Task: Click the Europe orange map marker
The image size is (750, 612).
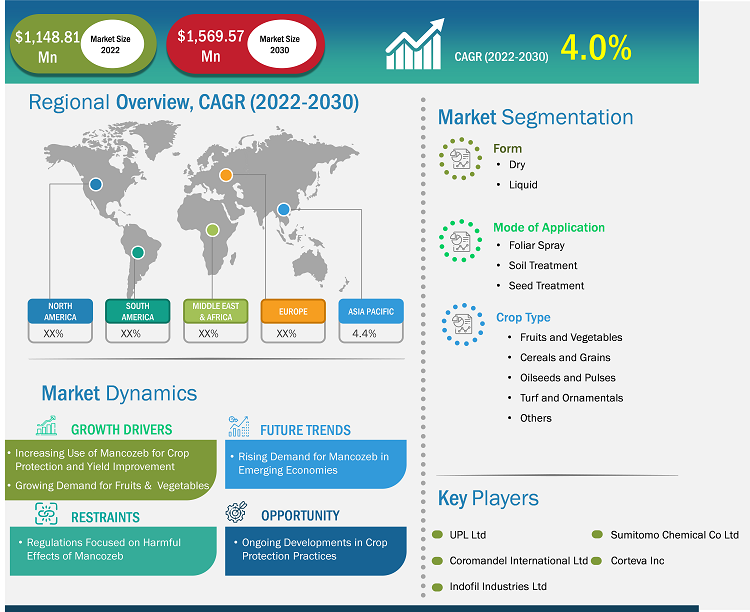Action: pos(228,178)
